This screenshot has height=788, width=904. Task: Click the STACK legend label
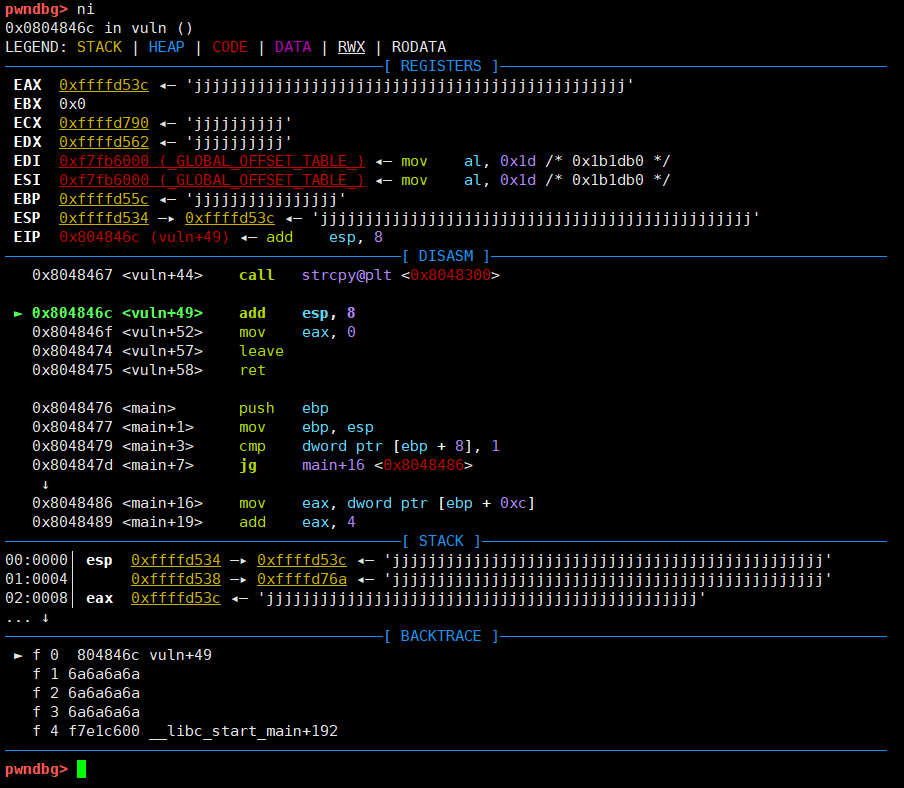[99, 46]
